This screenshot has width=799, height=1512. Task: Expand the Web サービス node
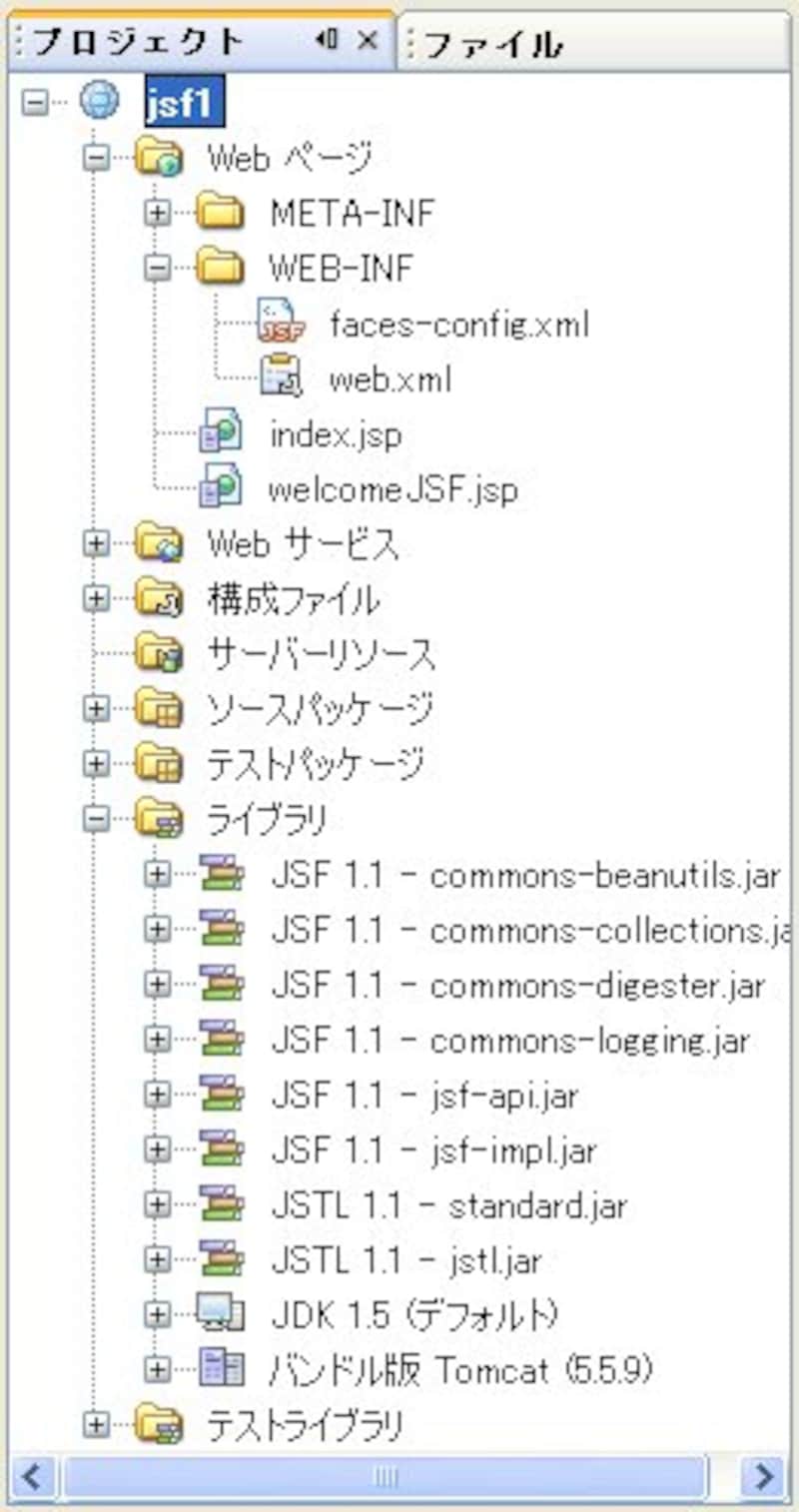point(95,544)
